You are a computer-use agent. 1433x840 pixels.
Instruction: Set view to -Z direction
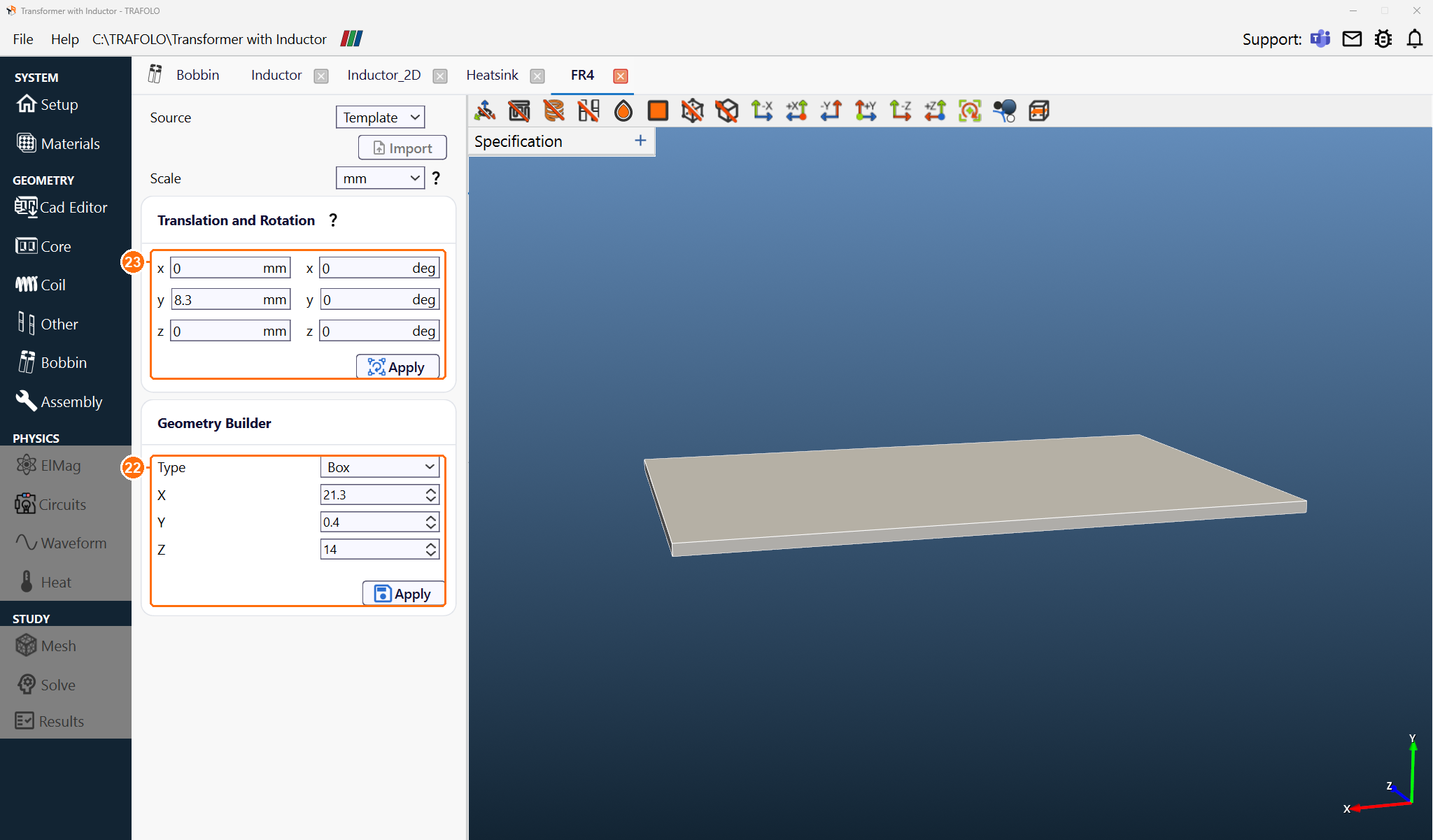(900, 111)
